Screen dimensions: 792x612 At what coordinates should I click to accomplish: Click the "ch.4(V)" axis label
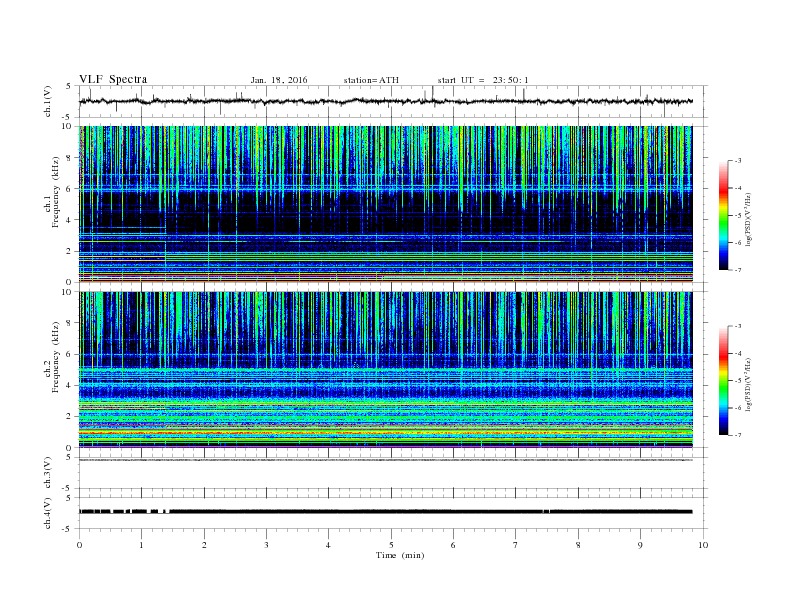[x=48, y=513]
